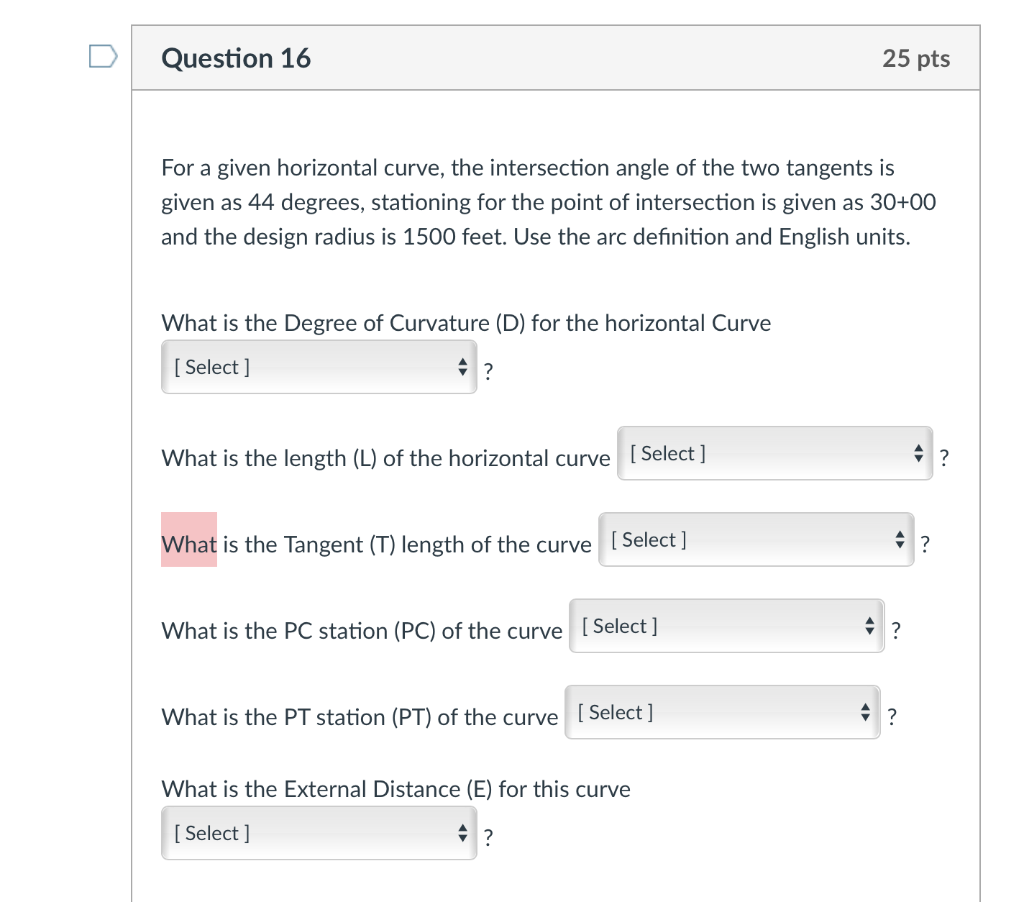Click the question mark beside the External Distance dropdown
The image size is (1024, 902).
pos(488,837)
